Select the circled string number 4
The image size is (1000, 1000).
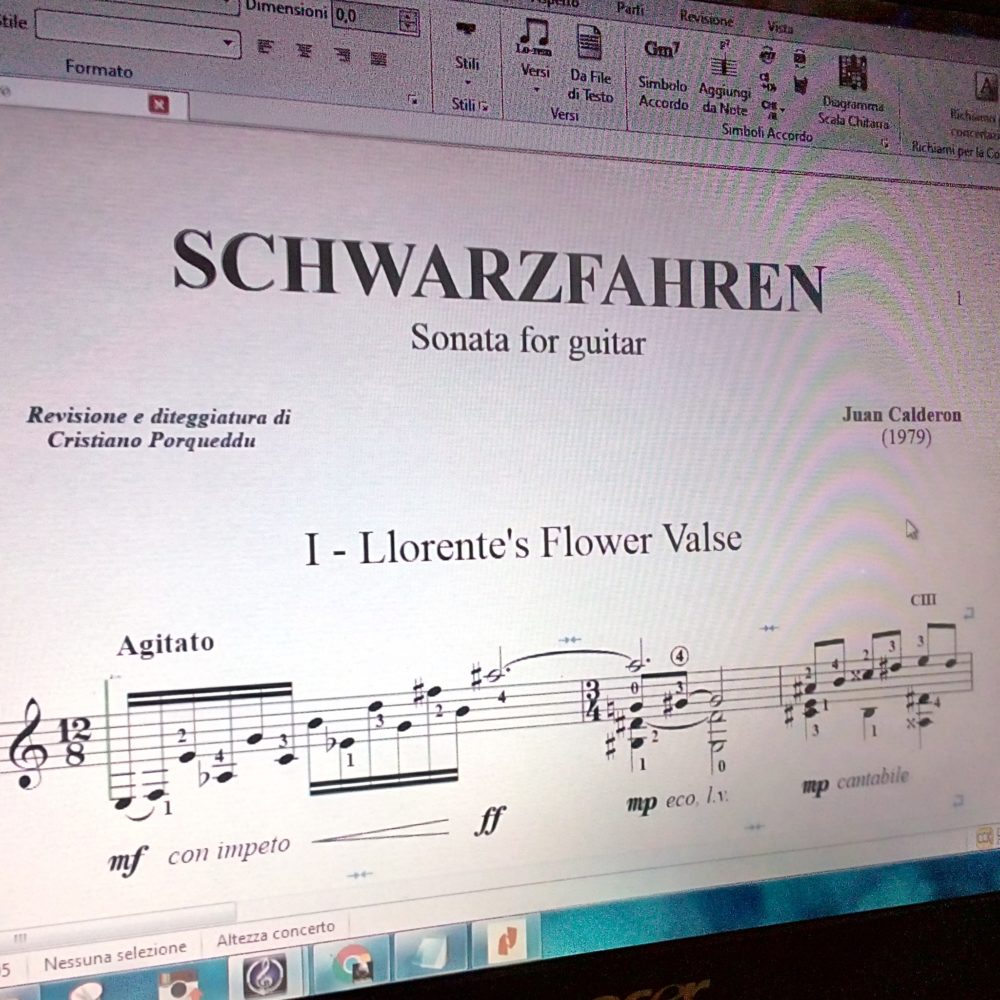tap(680, 656)
